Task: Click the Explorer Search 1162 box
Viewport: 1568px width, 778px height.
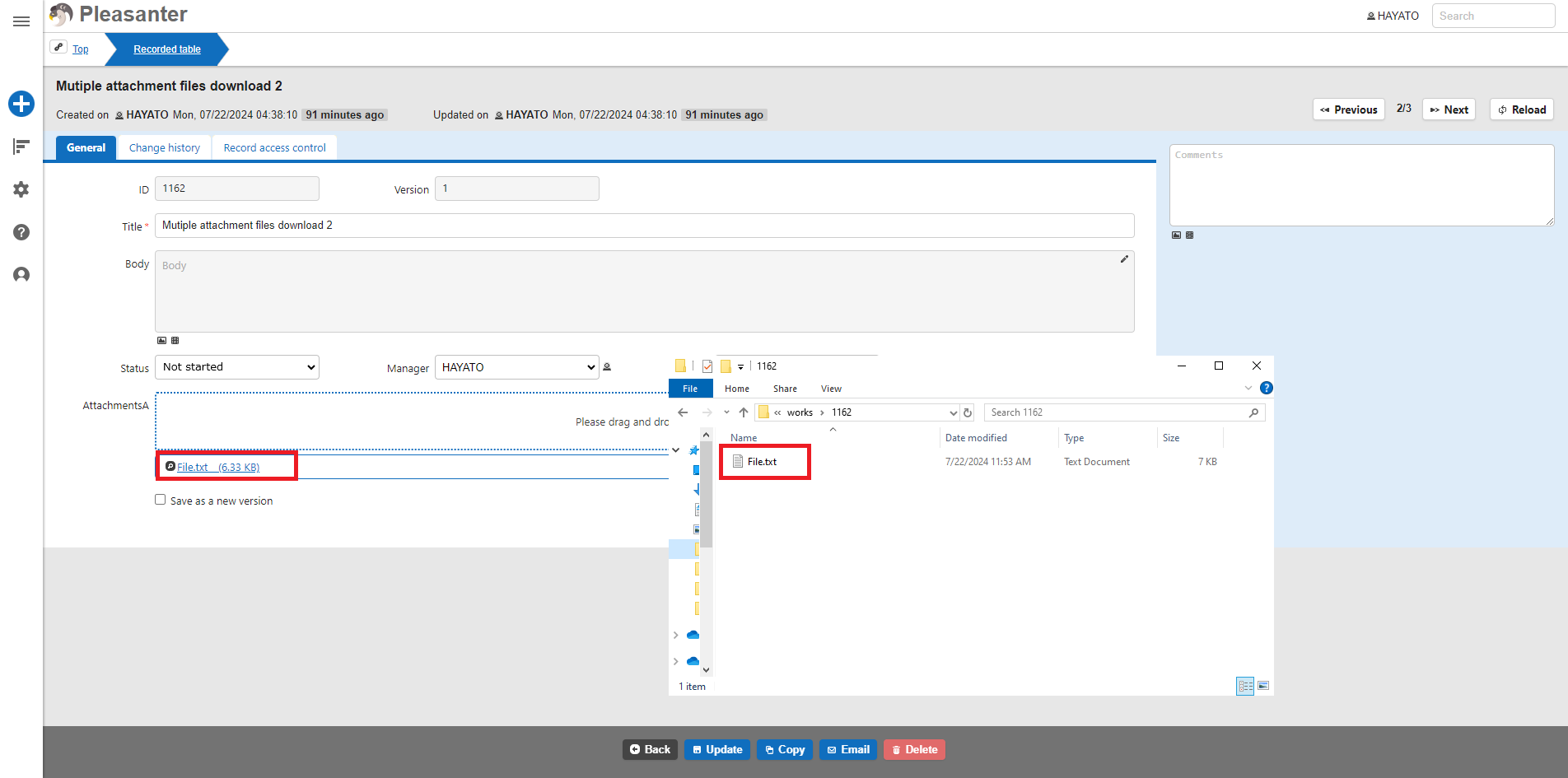Action: tap(1124, 412)
